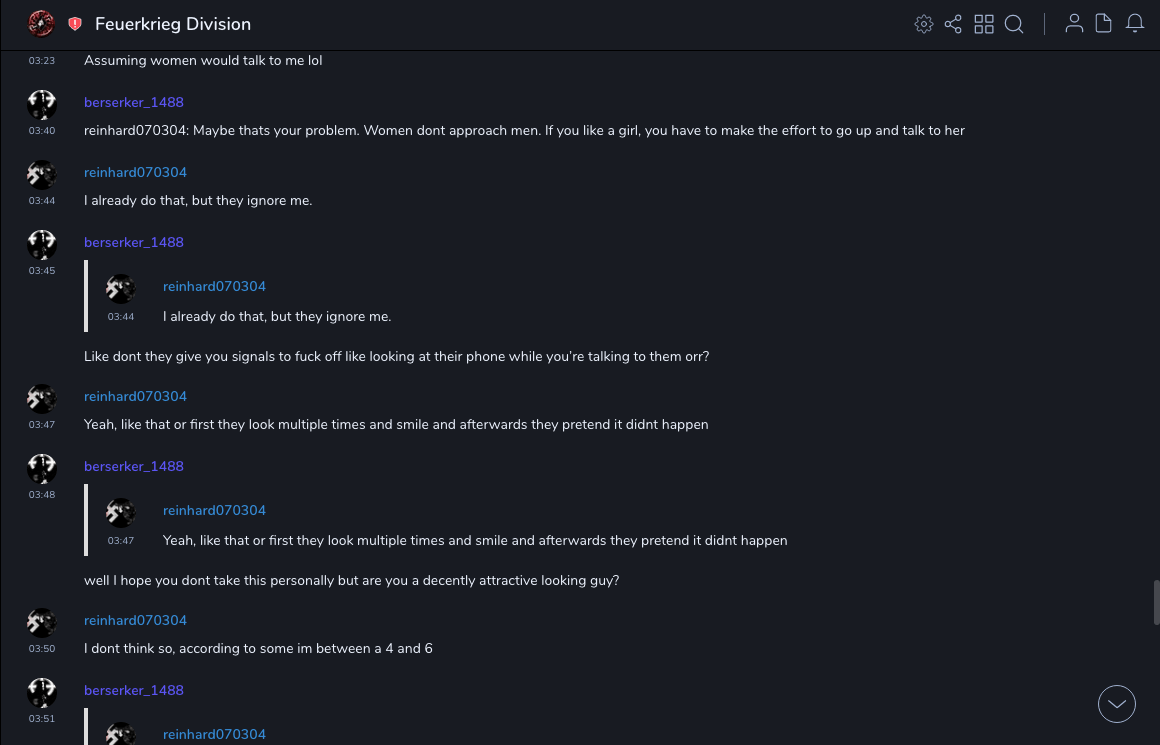The image size is (1160, 745).
Task: Open the user profile icon
Action: pos(1074,24)
